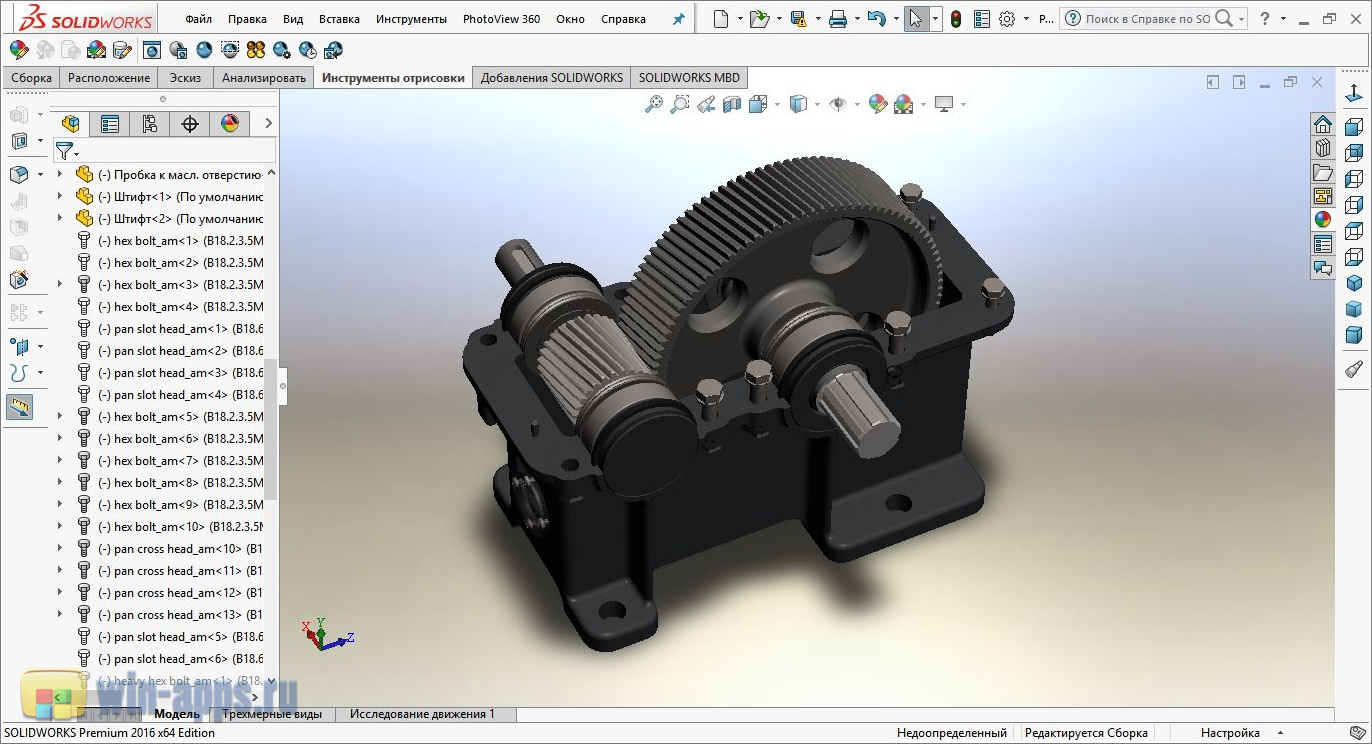Click into the help search field
The width and height of the screenshot is (1372, 744).
point(1147,19)
